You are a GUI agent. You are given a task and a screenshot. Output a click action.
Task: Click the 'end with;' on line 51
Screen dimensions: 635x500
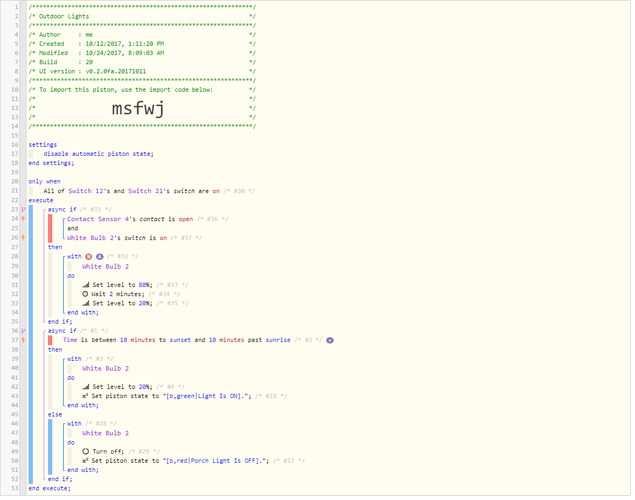tap(83, 470)
